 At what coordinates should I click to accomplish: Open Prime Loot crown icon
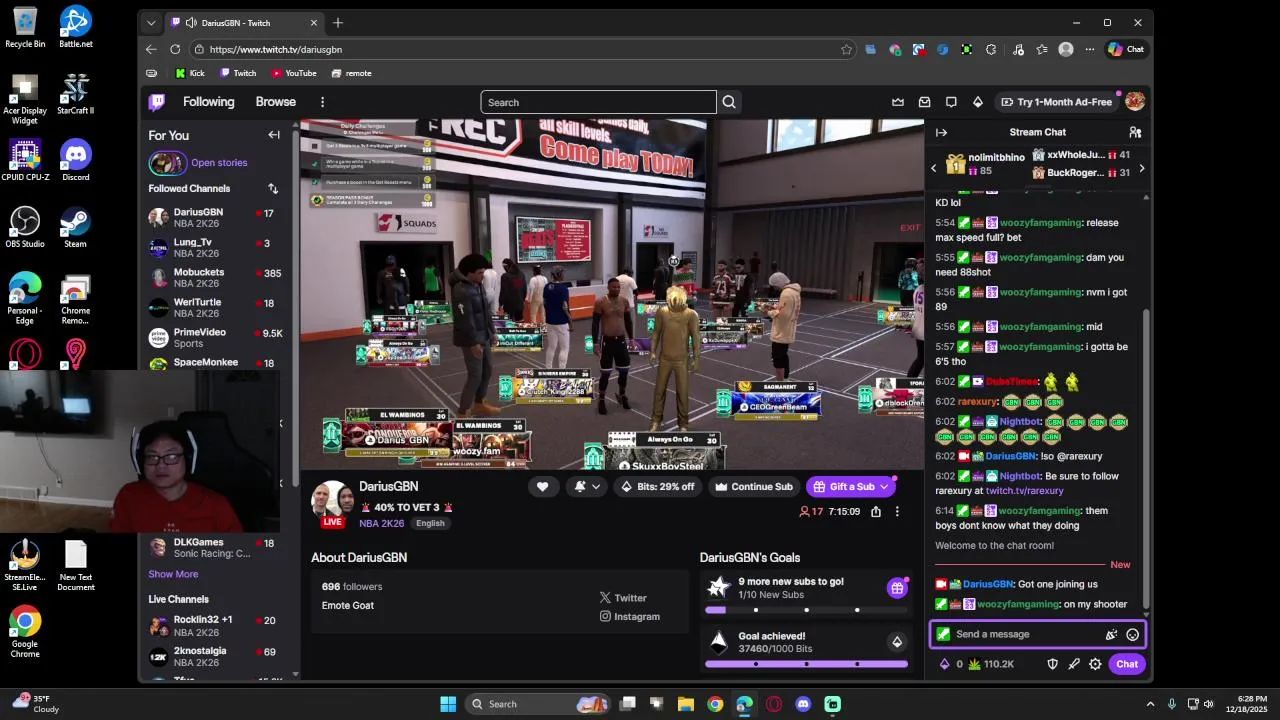(x=898, y=102)
